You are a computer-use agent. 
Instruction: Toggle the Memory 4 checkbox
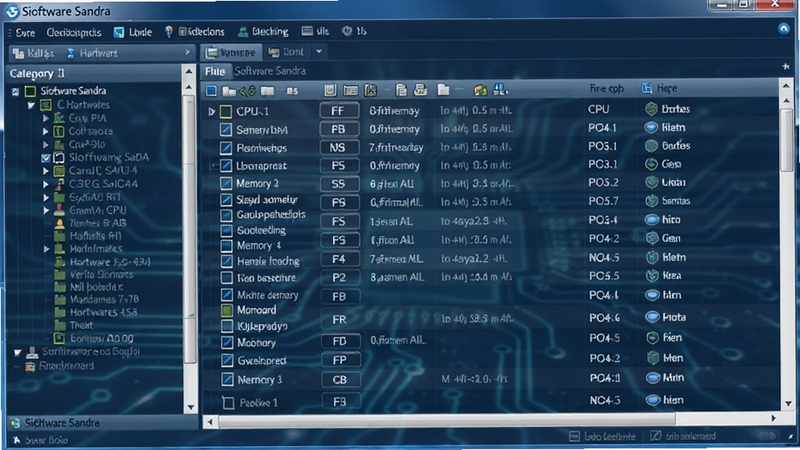[226, 246]
